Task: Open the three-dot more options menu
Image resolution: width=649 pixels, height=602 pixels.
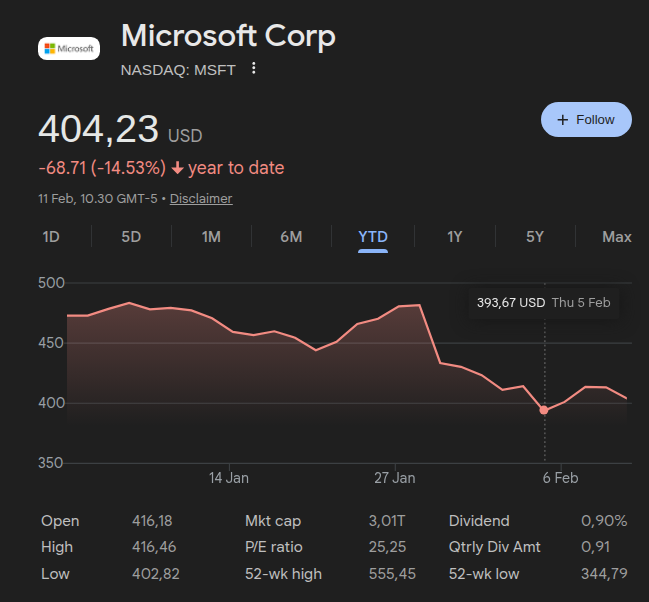Action: [254, 69]
